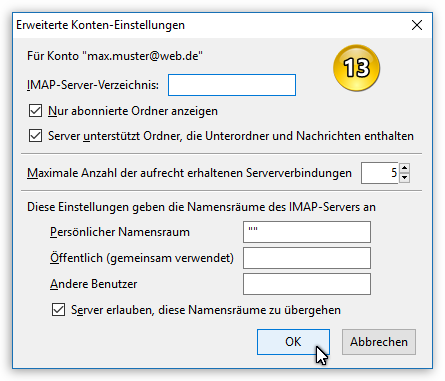Confirm settings with the OK button
The image size is (445, 381).
293,342
